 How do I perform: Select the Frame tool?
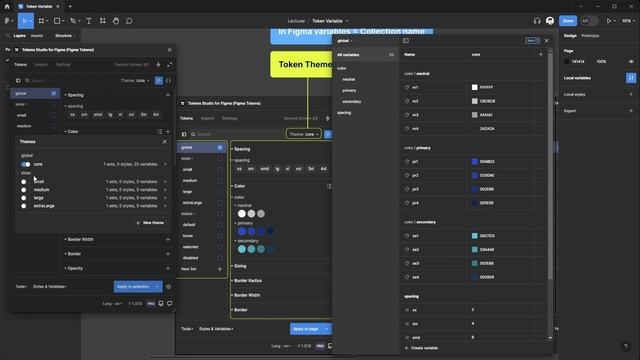[41, 21]
